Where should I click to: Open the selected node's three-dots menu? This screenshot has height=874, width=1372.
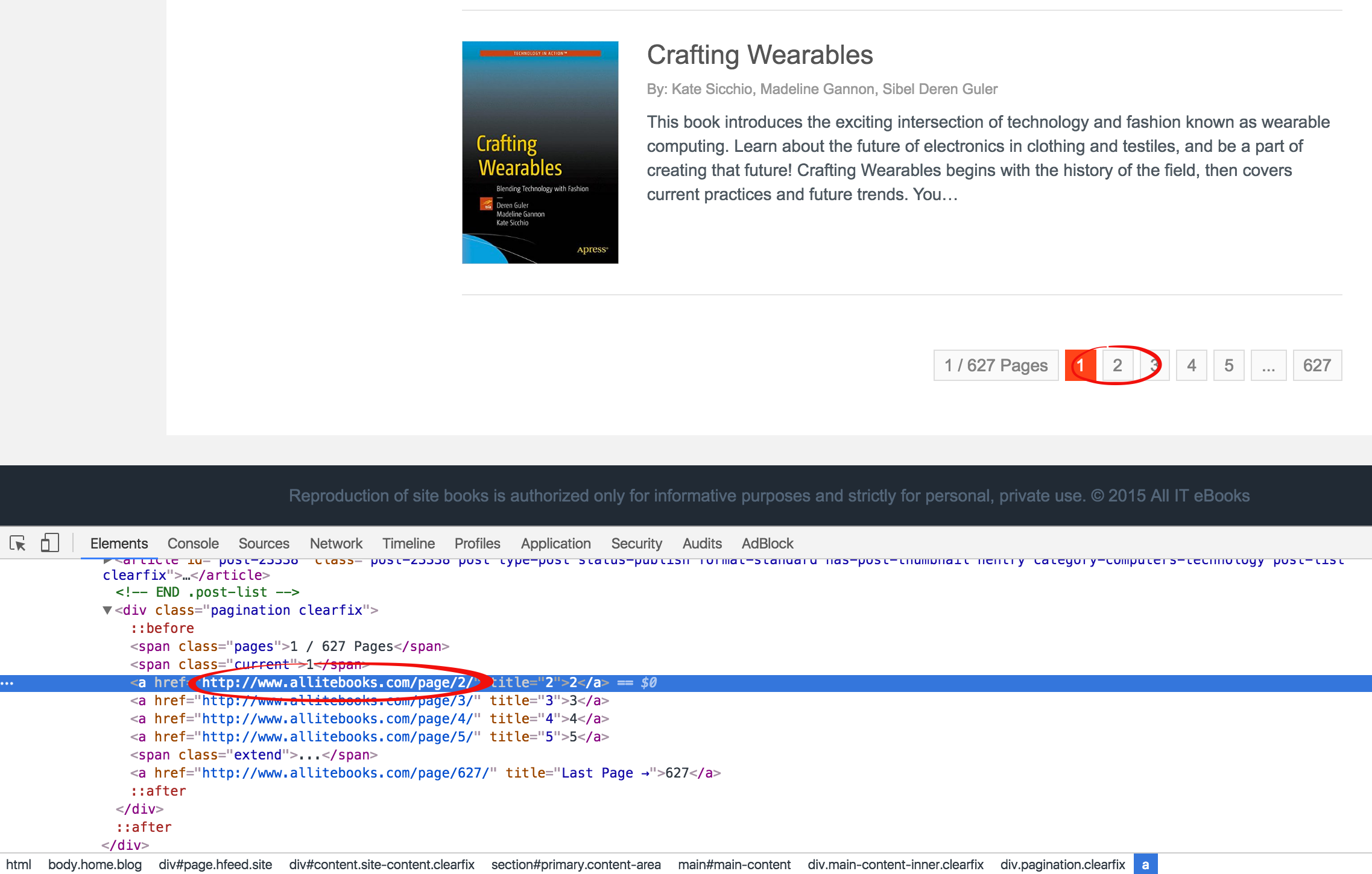7,683
